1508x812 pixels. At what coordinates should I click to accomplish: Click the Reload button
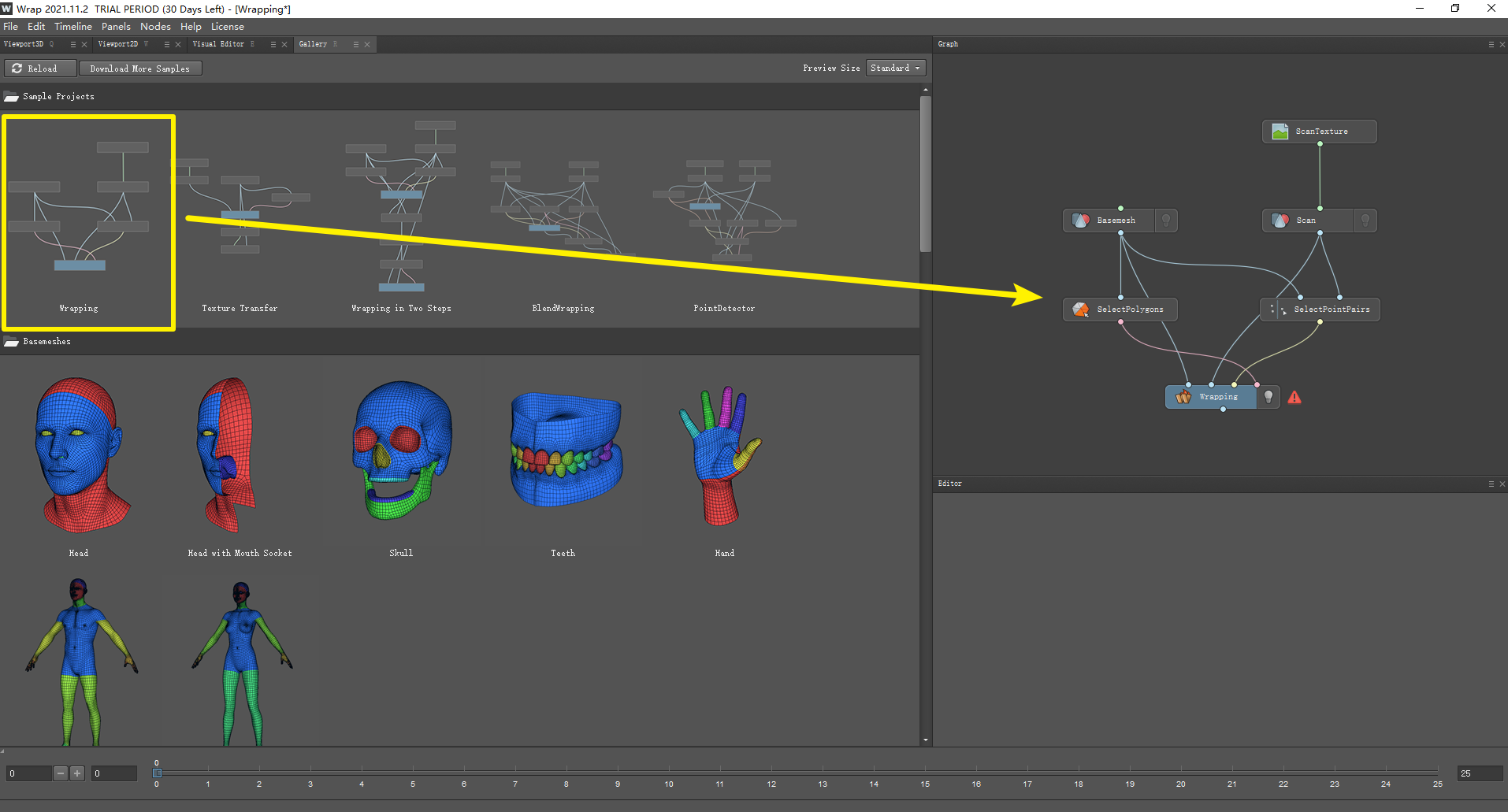point(40,69)
